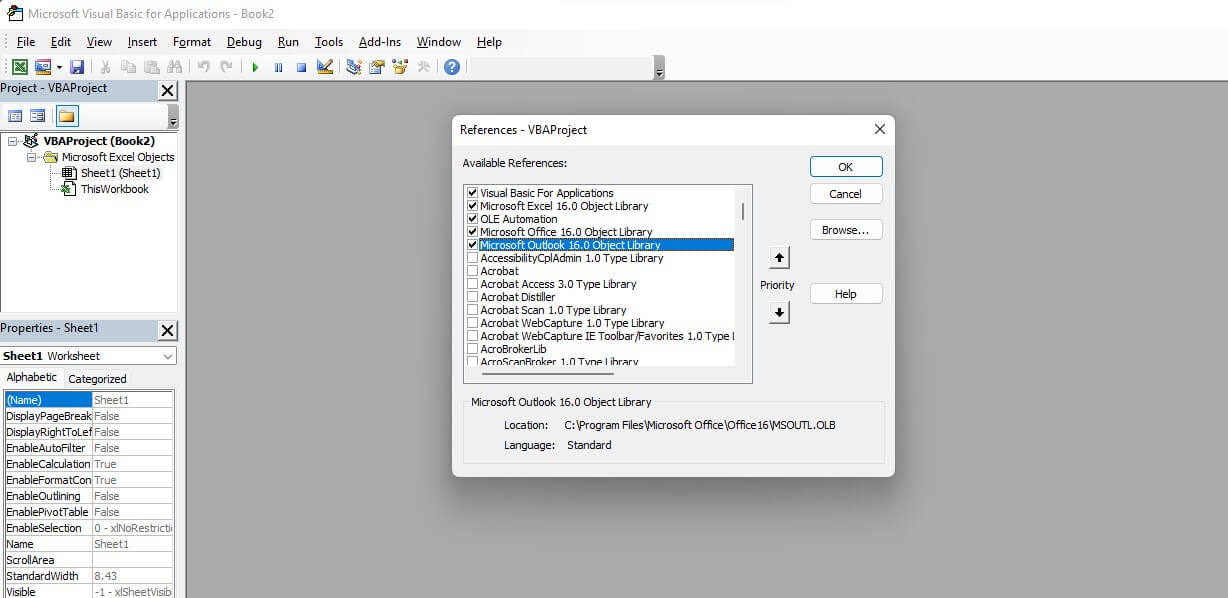Check the Acrobat reference checkbox

pyautogui.click(x=471, y=270)
